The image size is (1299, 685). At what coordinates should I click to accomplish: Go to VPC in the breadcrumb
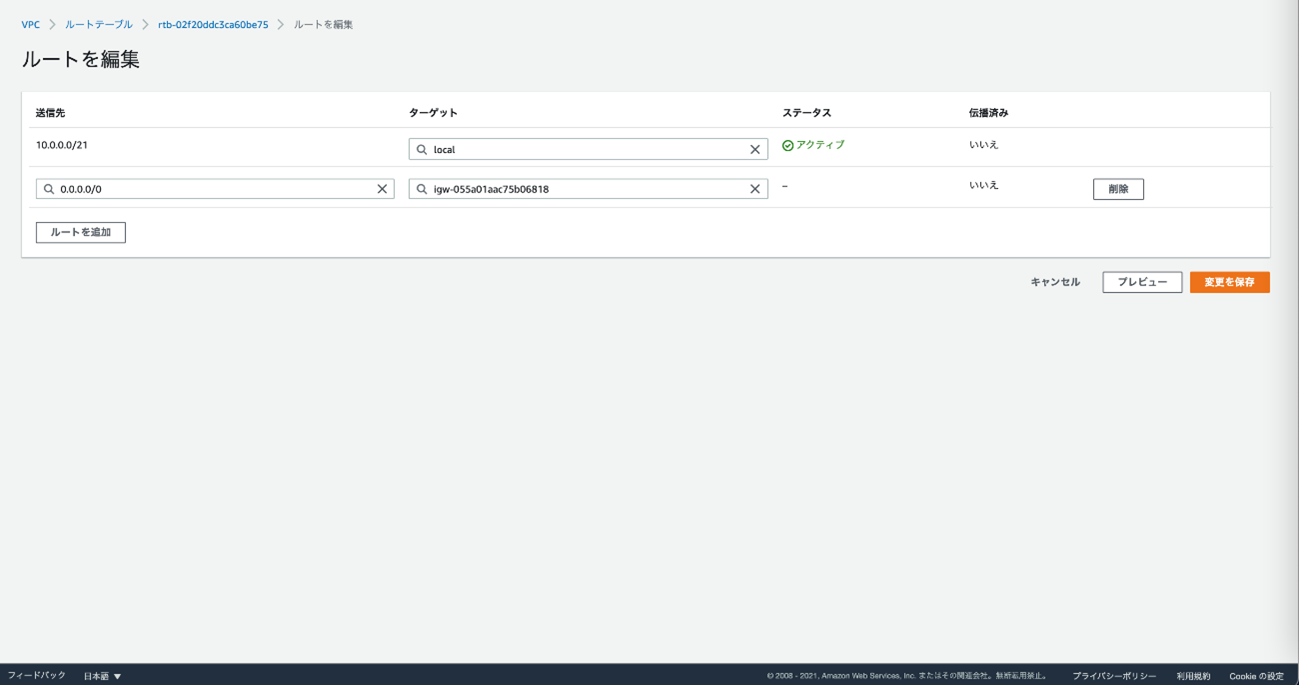[31, 25]
